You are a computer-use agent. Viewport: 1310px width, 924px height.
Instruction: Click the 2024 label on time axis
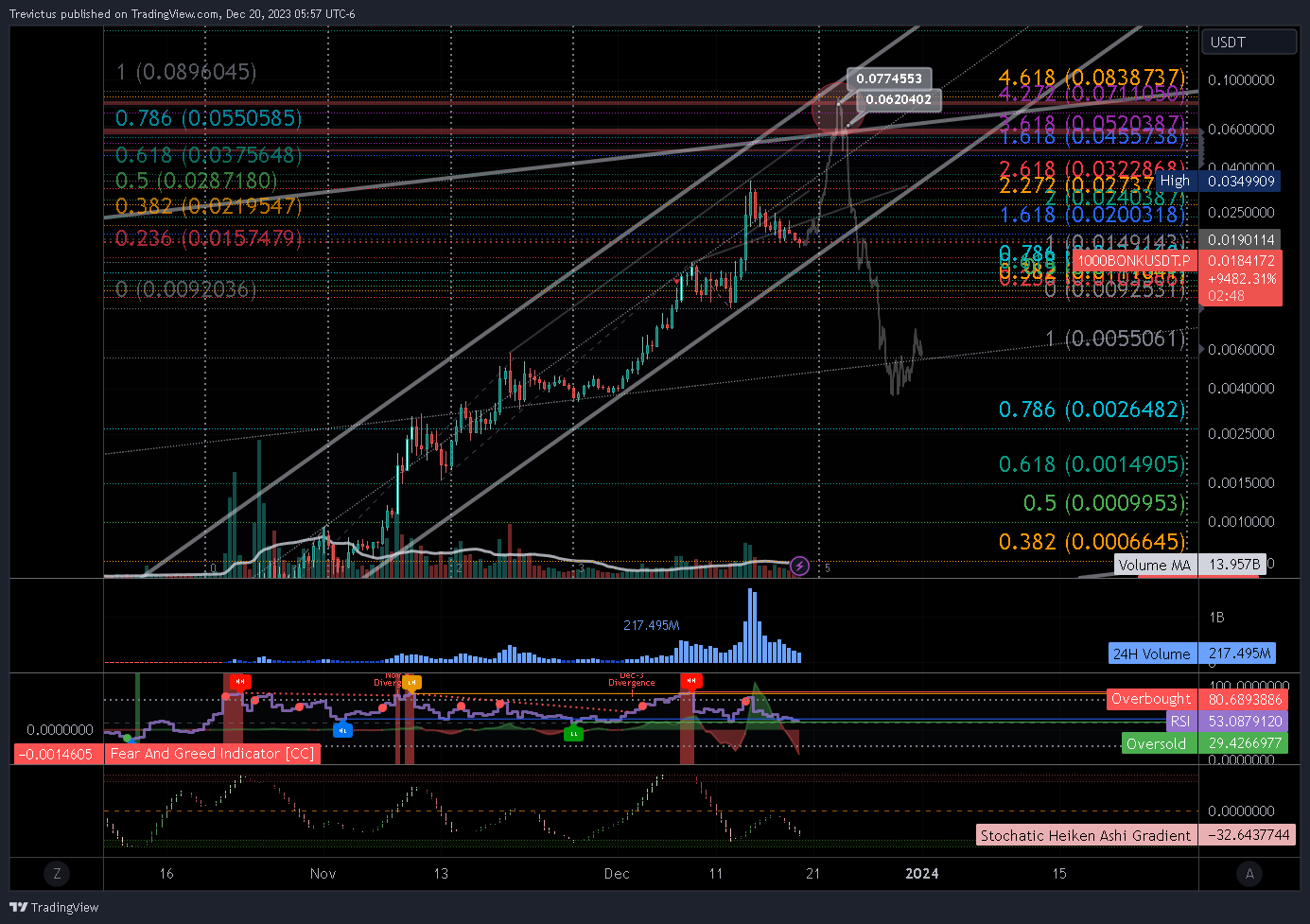921,873
